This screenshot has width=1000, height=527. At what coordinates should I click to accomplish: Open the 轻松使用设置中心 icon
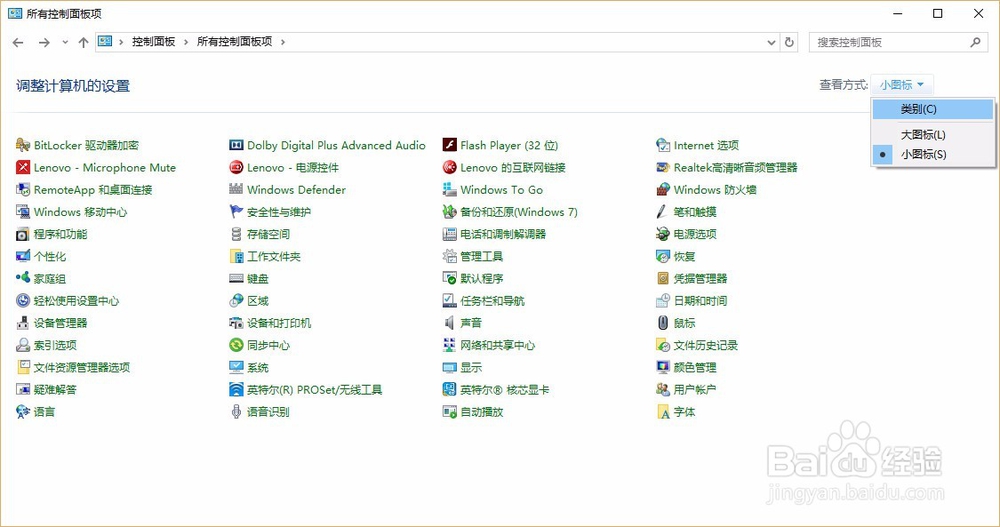(x=23, y=301)
